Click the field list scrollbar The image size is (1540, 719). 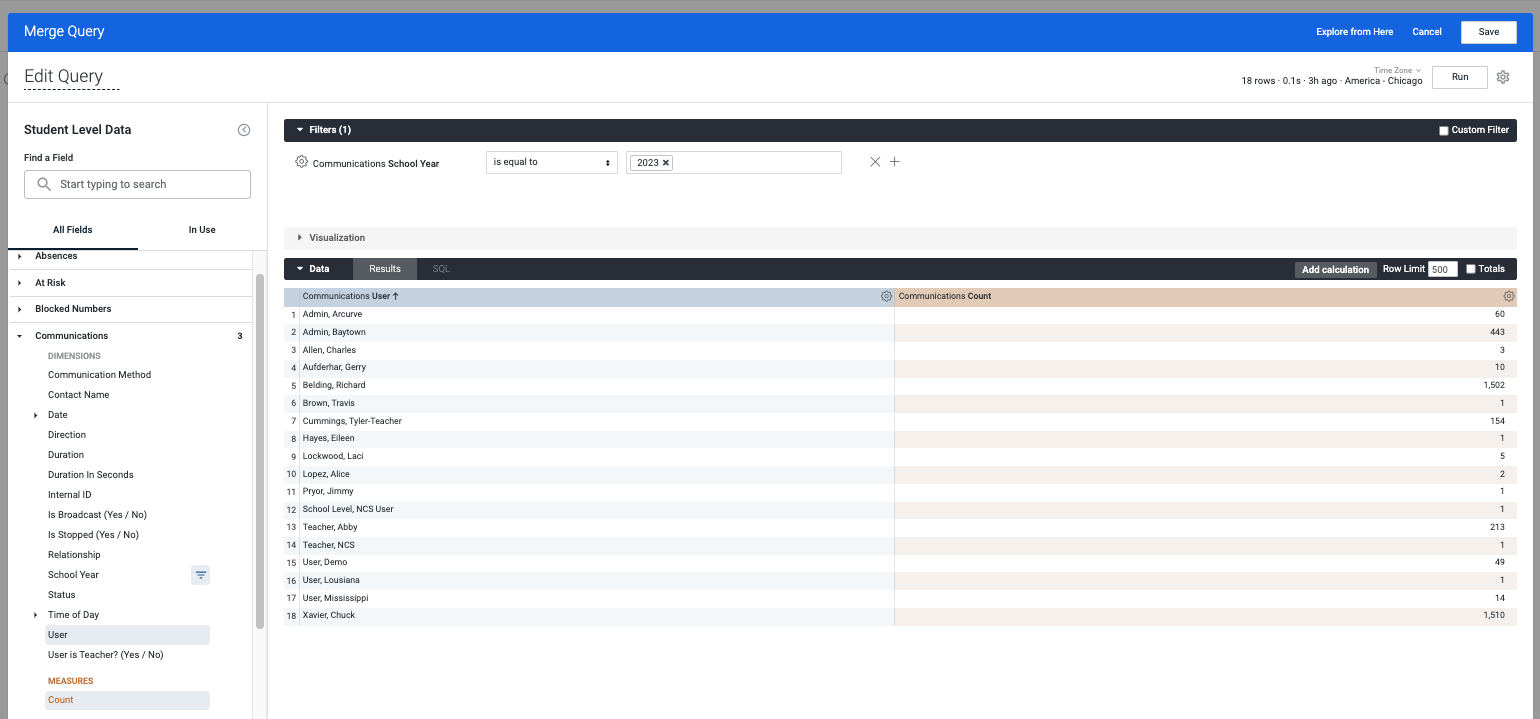coord(260,450)
